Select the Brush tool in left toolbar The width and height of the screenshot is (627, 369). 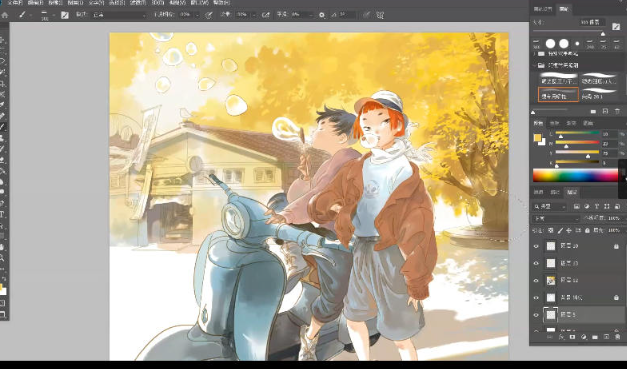click(x=2, y=127)
